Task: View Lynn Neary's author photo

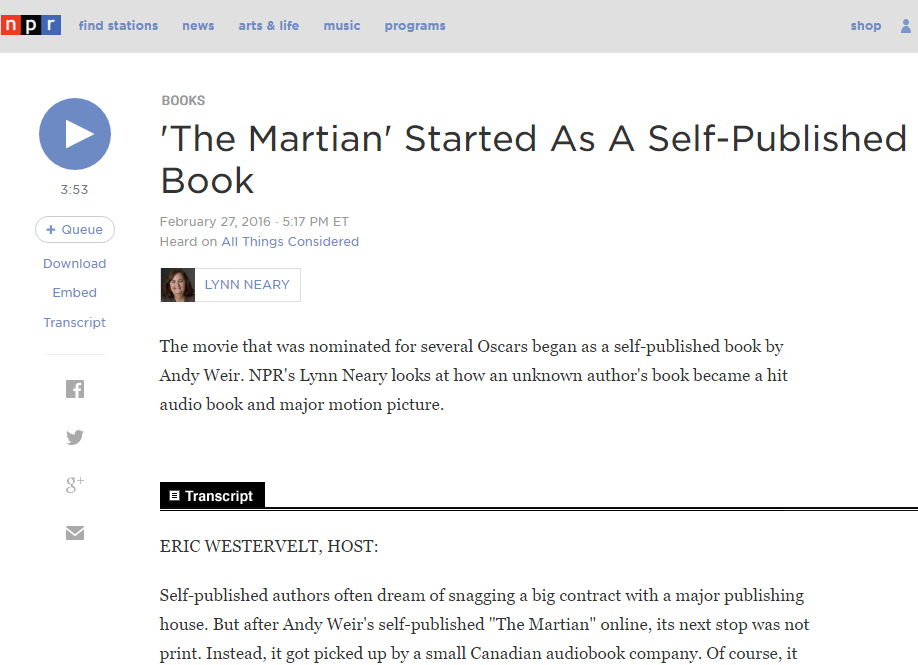Action: click(178, 285)
